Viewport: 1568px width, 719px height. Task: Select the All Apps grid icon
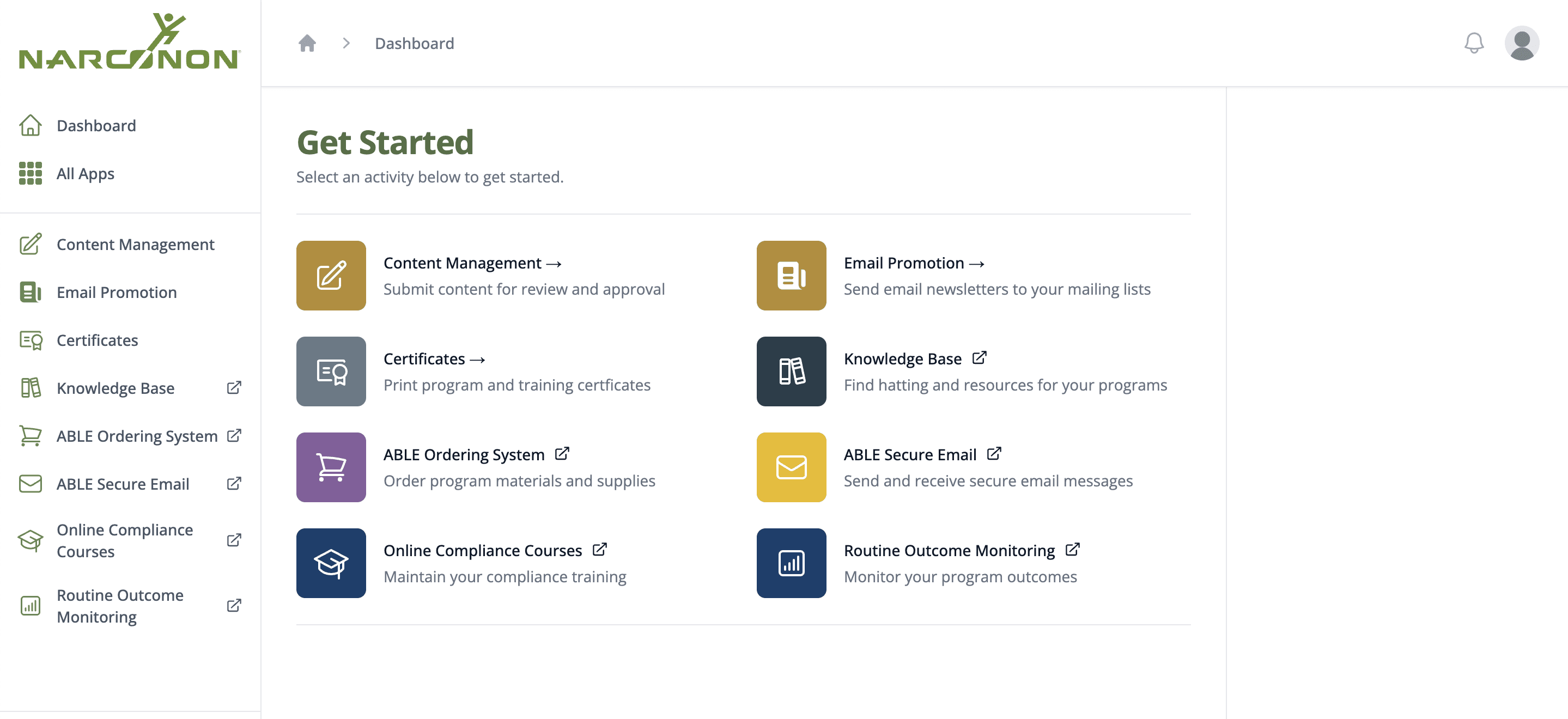pos(31,174)
